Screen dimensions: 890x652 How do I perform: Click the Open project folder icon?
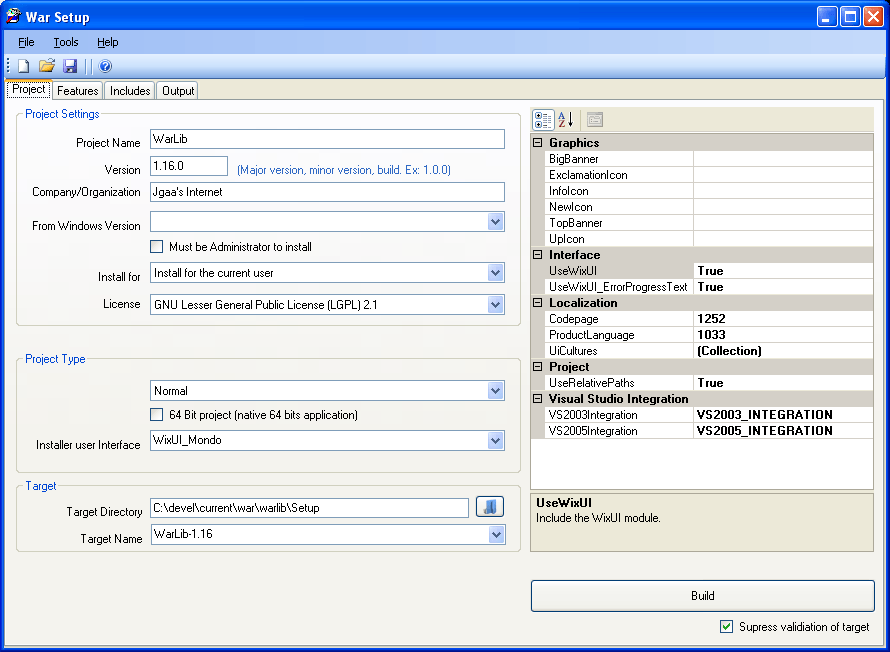(47, 66)
